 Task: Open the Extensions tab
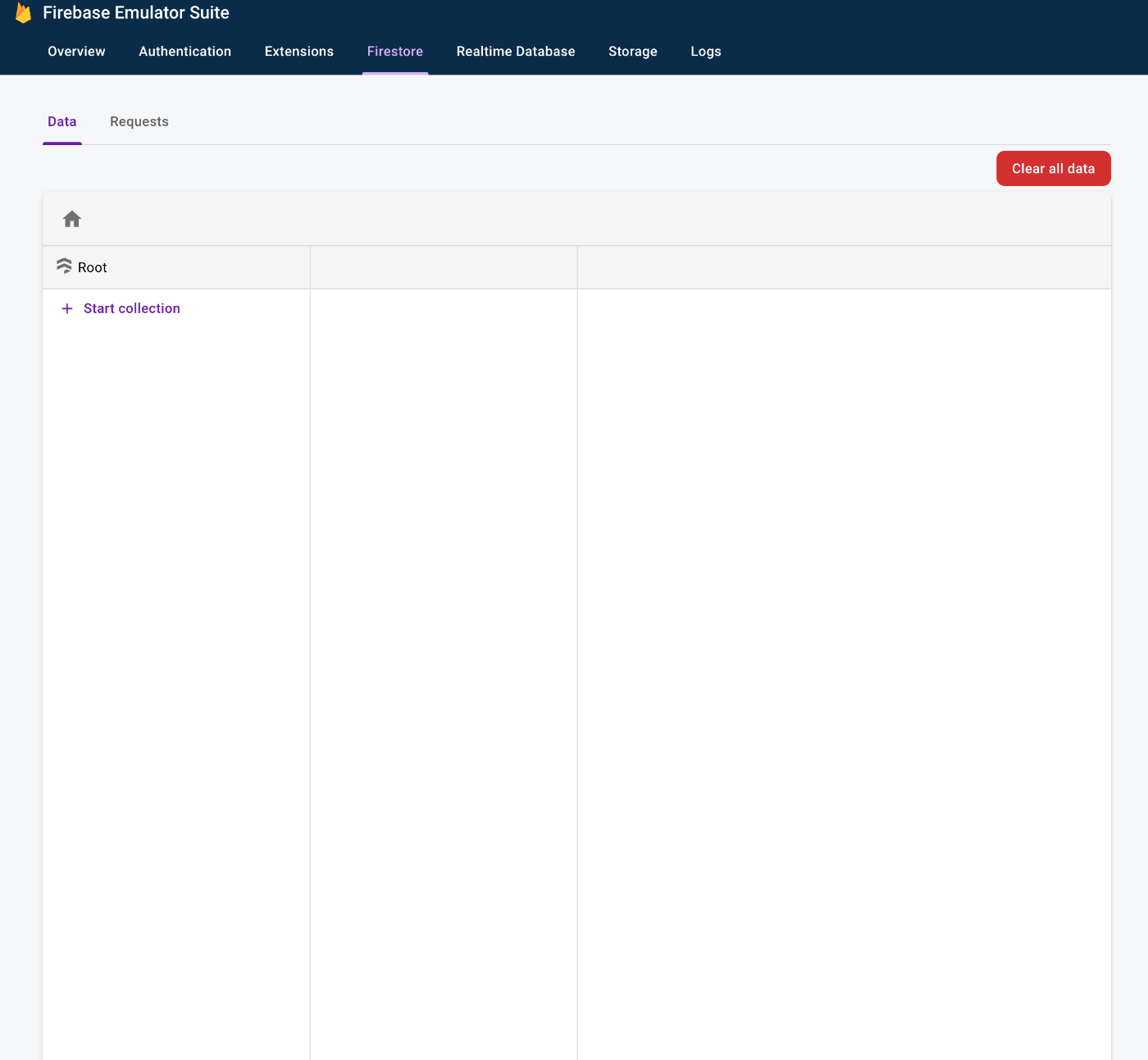click(299, 52)
